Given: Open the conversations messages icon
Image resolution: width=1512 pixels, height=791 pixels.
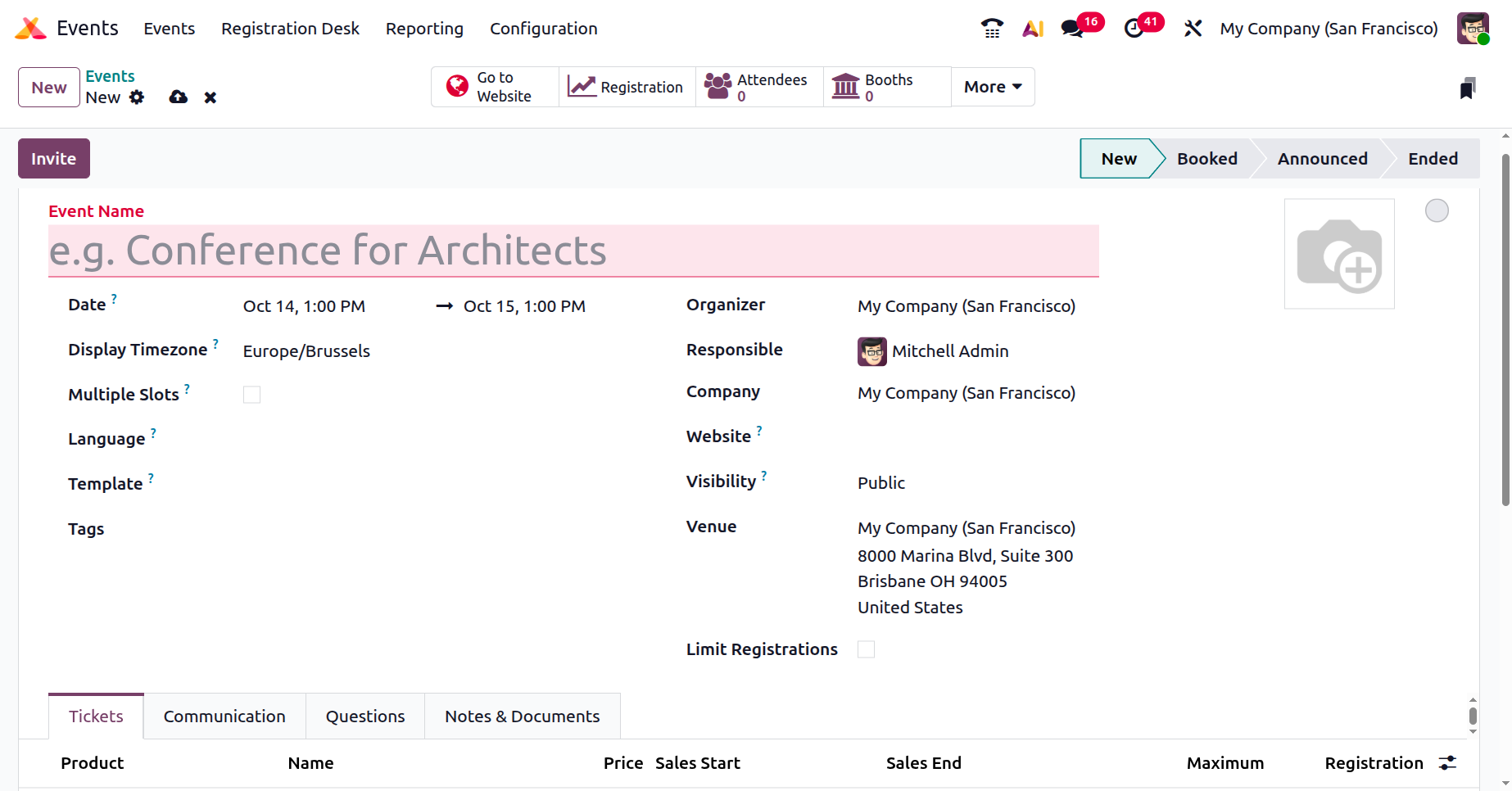Looking at the screenshot, I should click(x=1071, y=29).
